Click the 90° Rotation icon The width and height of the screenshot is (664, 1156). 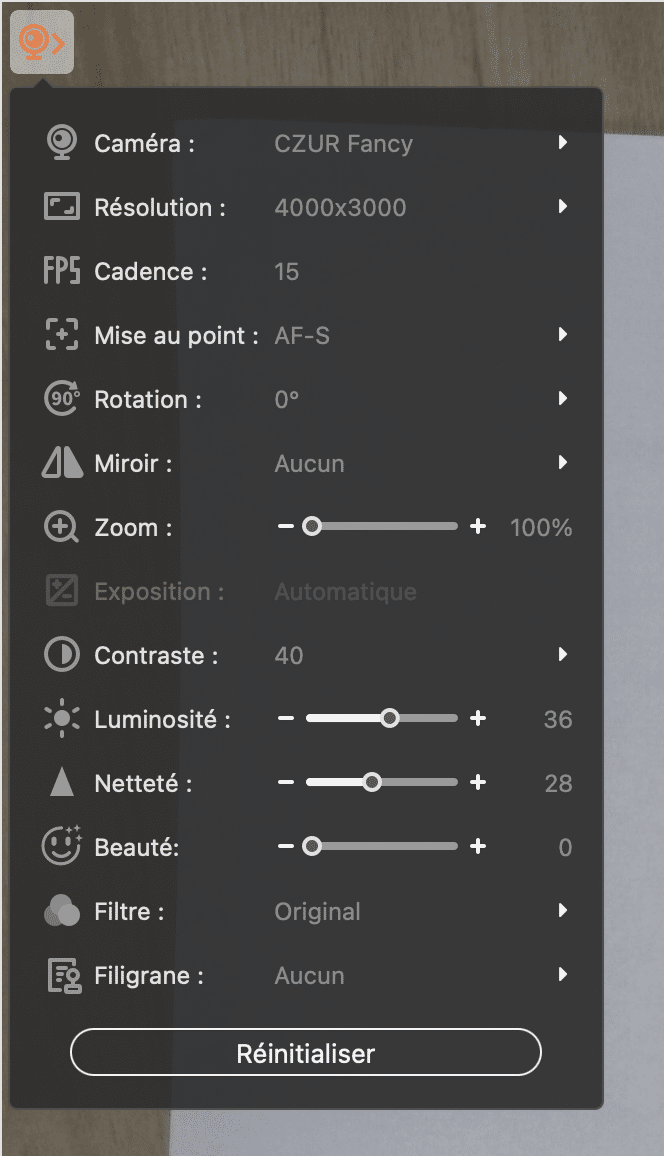[62, 399]
